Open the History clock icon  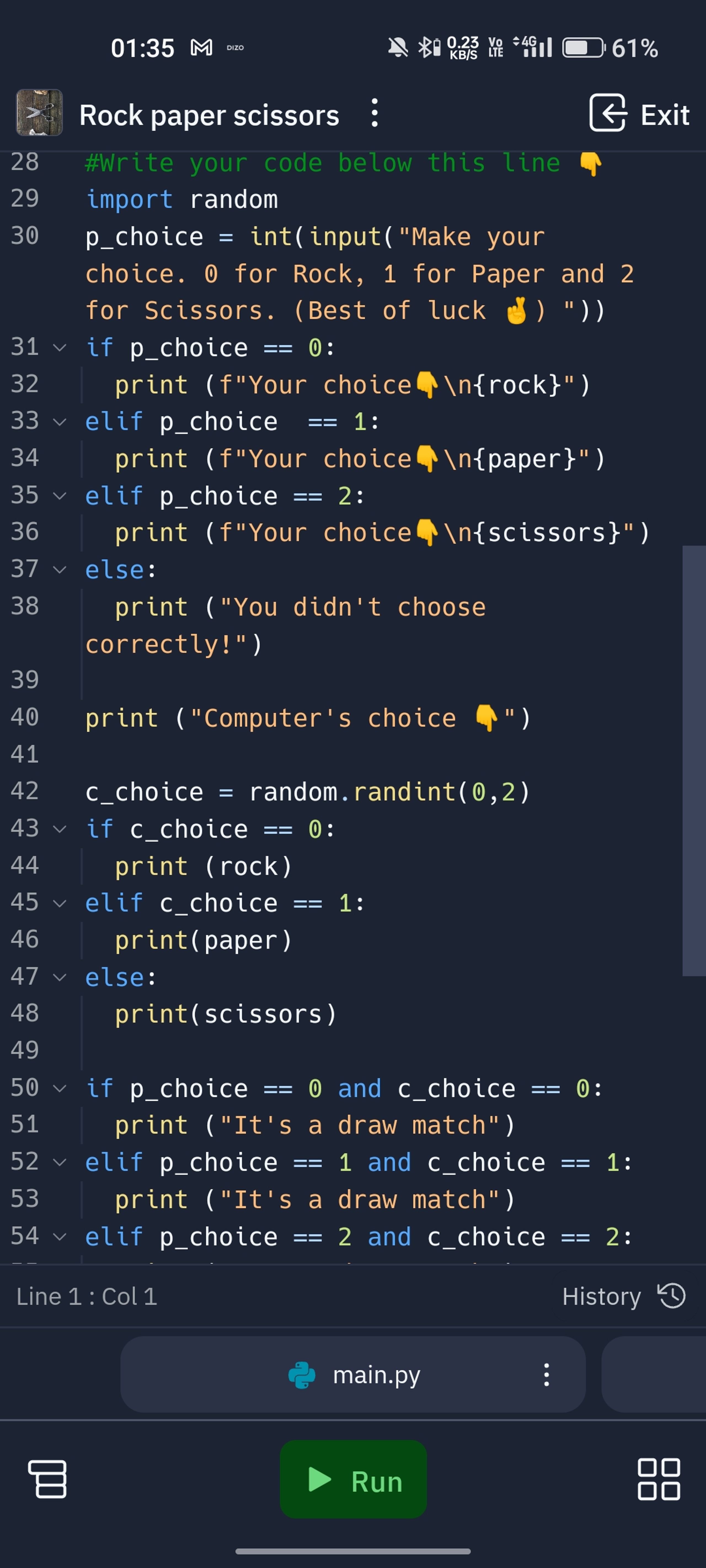(672, 1296)
